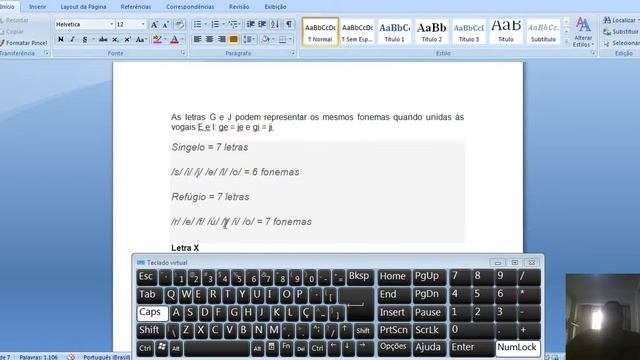Viewport: 640px width, 360px height.
Task: Align text left
Action: [198, 40]
